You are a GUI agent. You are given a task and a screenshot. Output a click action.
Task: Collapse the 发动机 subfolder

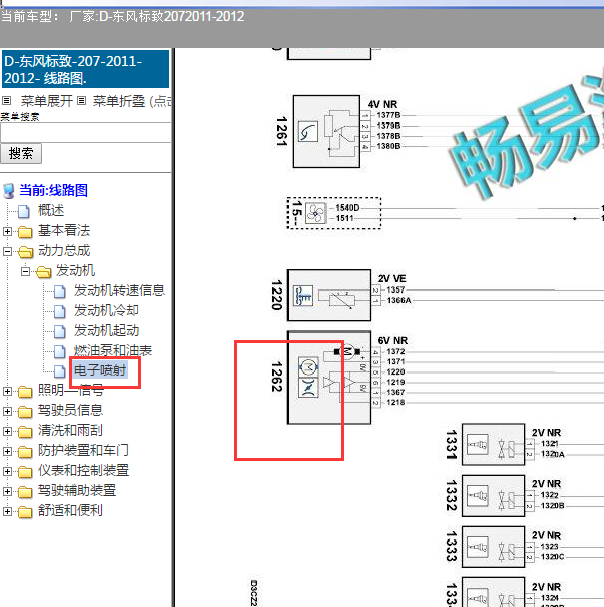pos(26,271)
